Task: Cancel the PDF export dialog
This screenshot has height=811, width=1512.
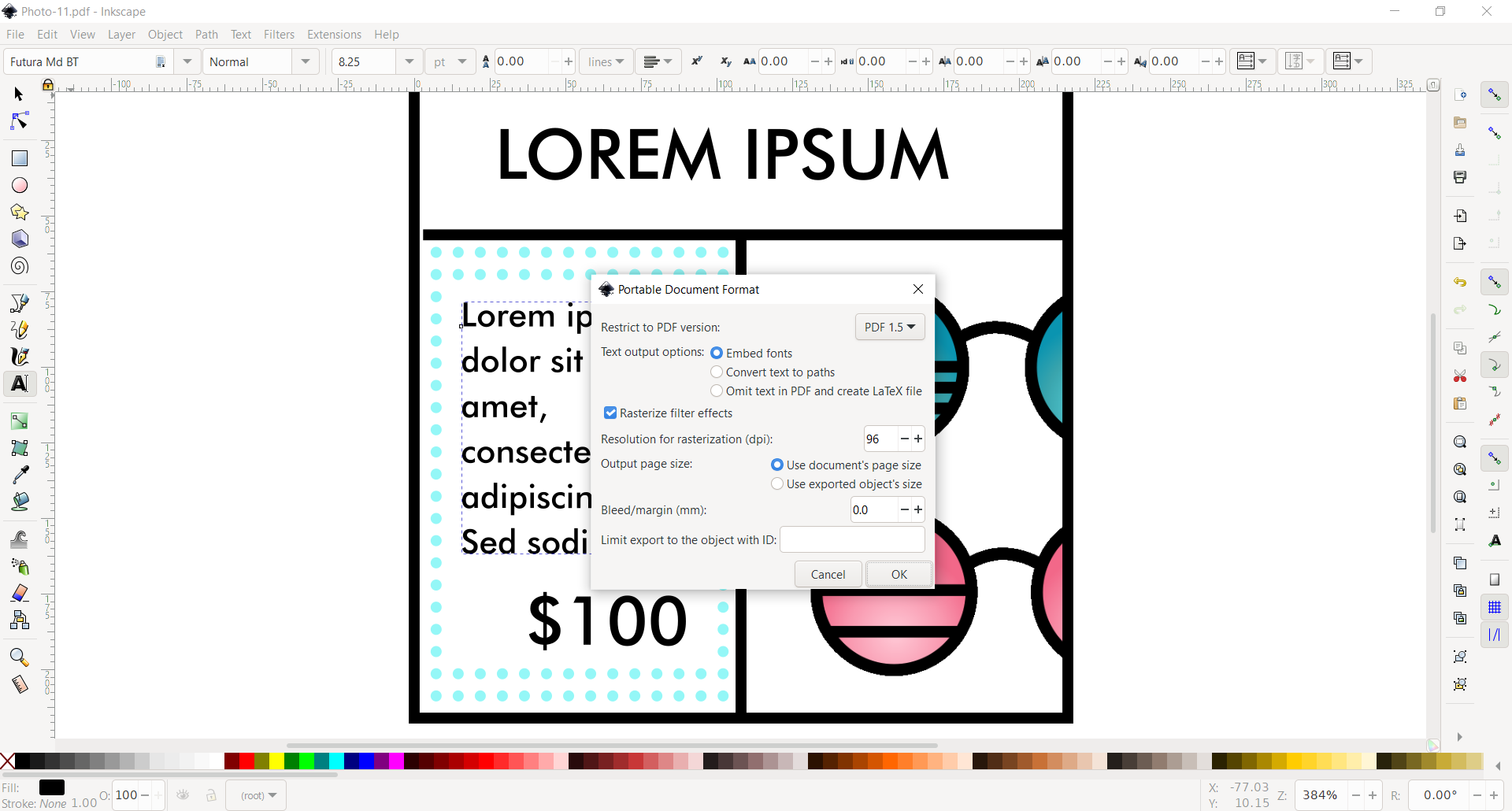Action: pyautogui.click(x=828, y=575)
